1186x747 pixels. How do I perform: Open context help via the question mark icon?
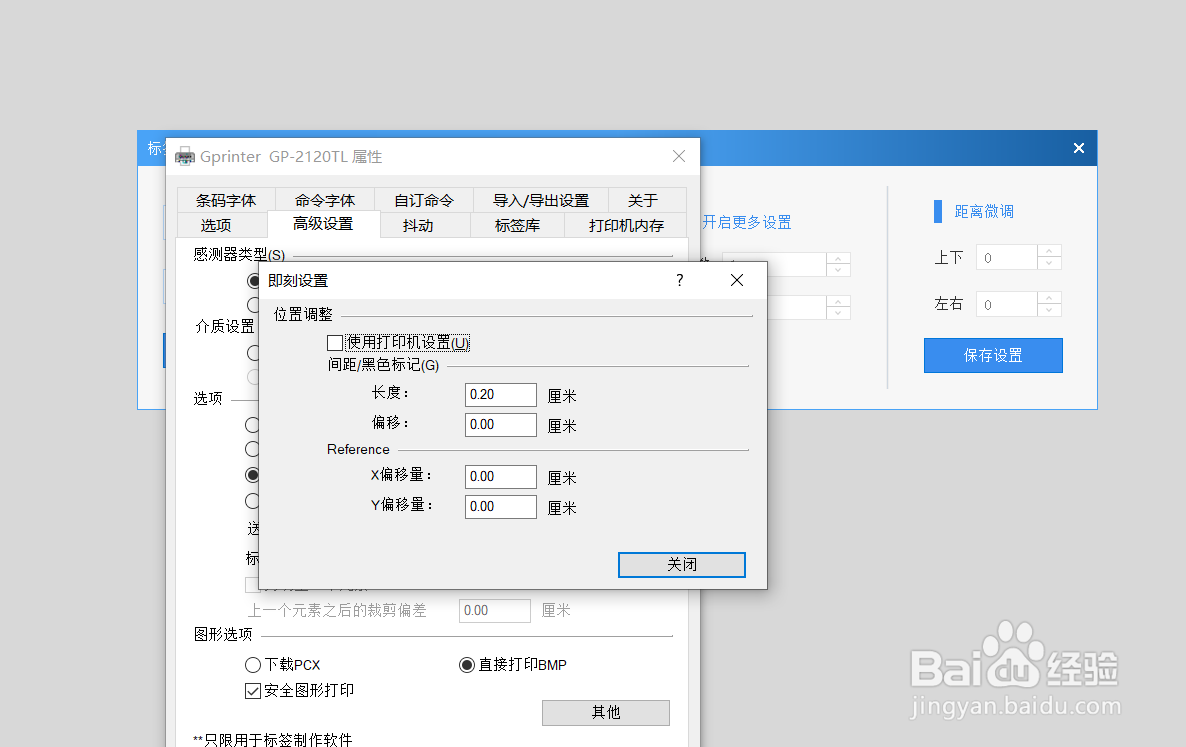coord(679,280)
